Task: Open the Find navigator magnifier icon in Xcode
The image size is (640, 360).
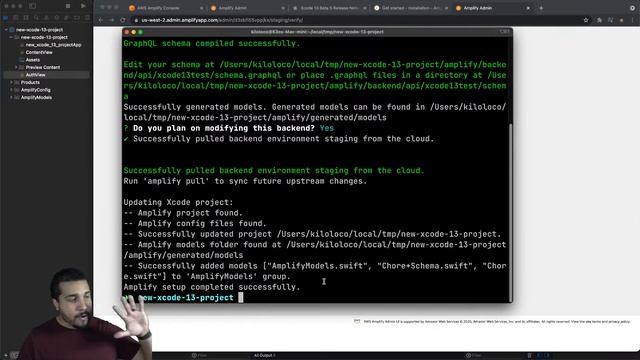Action: click(x=36, y=18)
